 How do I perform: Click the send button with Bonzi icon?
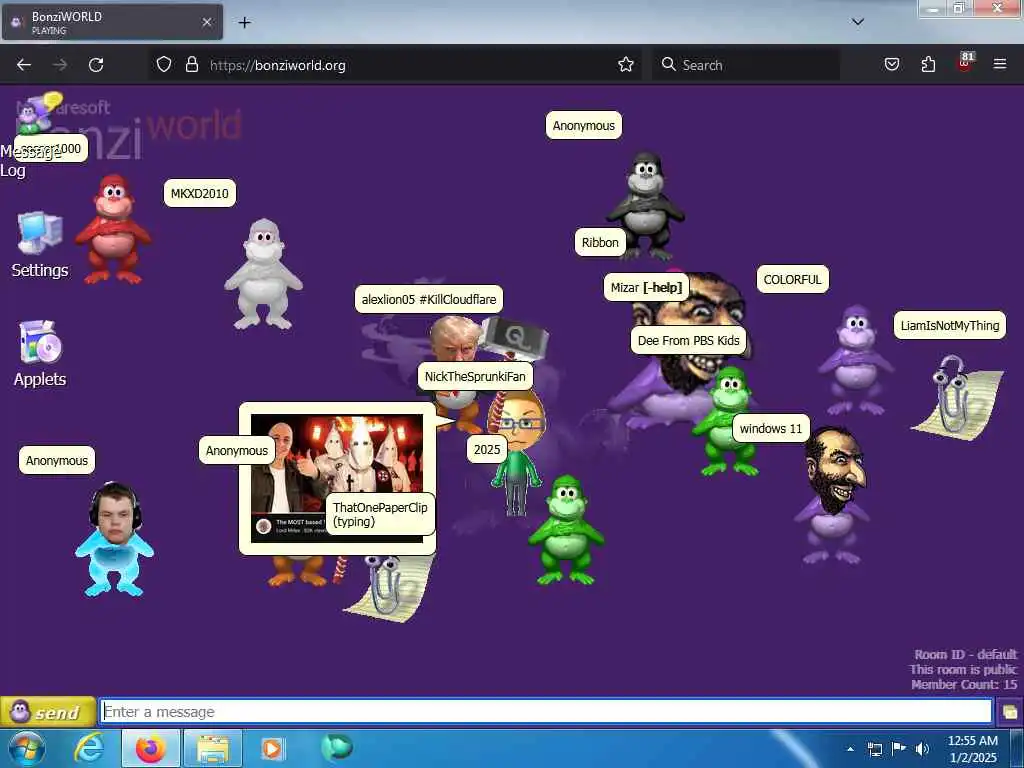click(48, 712)
